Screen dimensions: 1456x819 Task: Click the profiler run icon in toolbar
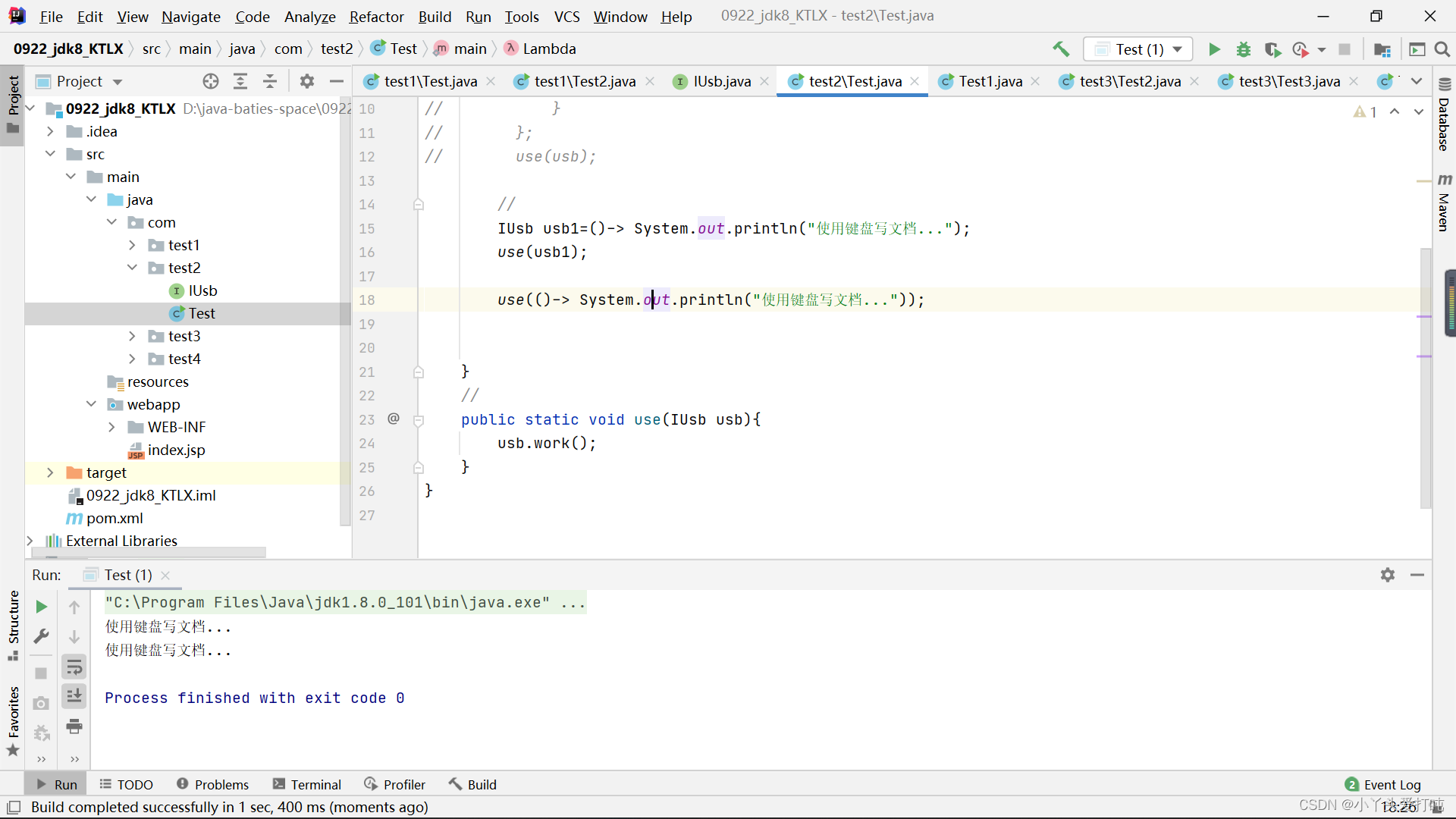coord(1301,49)
